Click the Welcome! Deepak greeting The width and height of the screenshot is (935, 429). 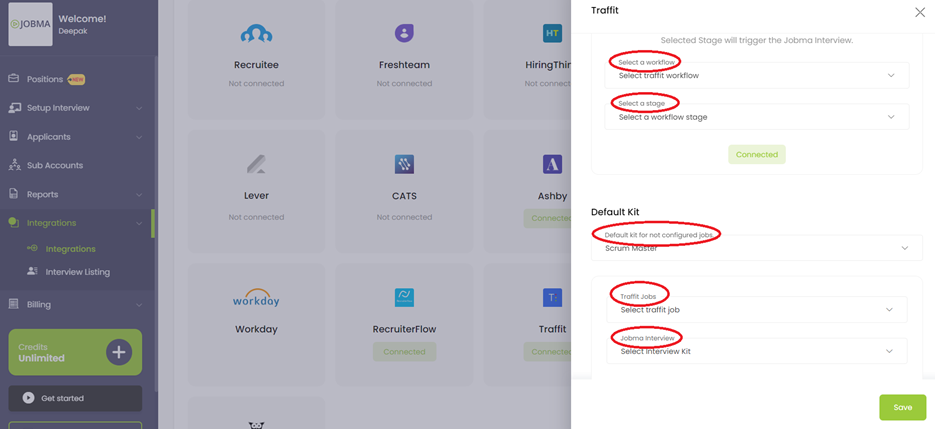82,24
